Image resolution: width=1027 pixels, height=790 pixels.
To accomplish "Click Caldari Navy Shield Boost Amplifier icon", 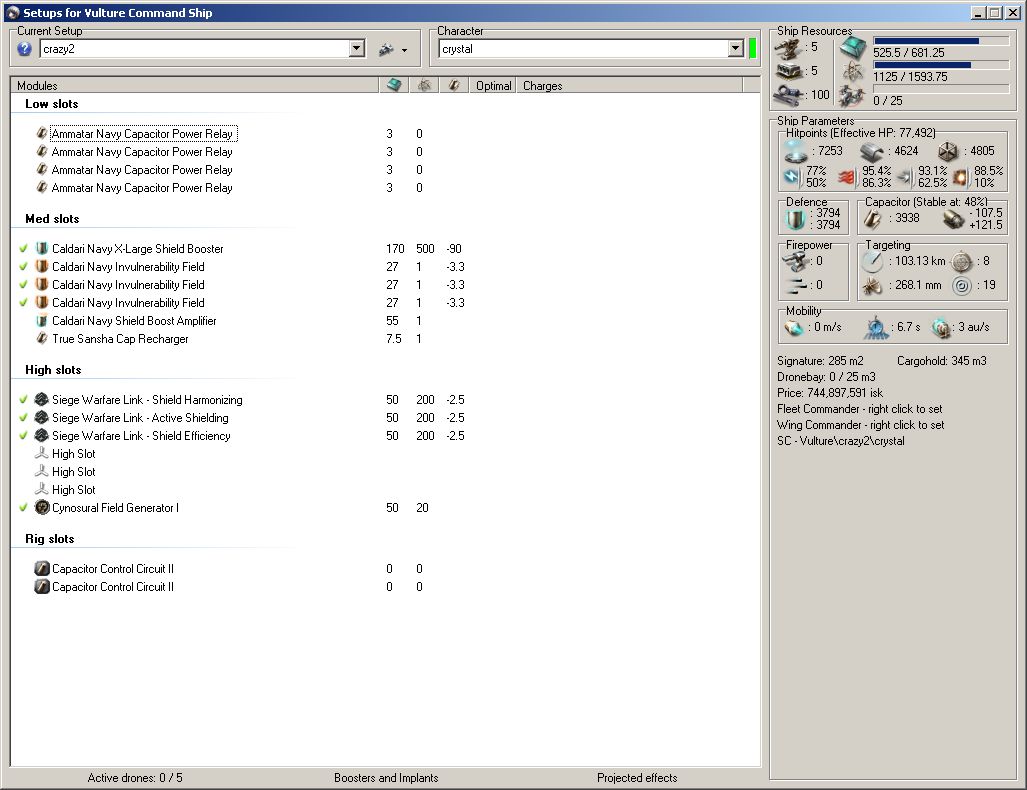I will (x=42, y=321).
